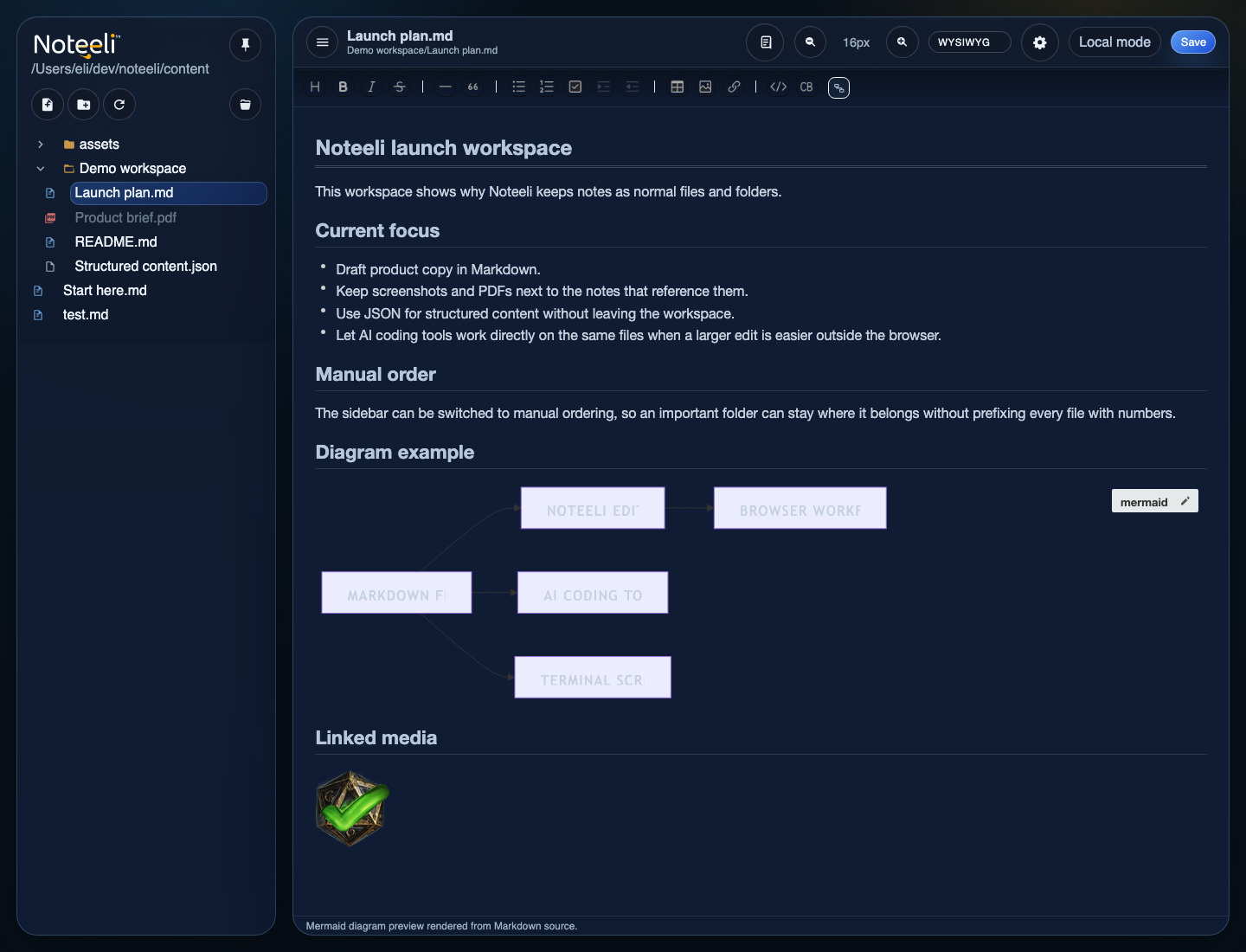Image resolution: width=1246 pixels, height=952 pixels.
Task: Insert a block quote
Action: 472,87
